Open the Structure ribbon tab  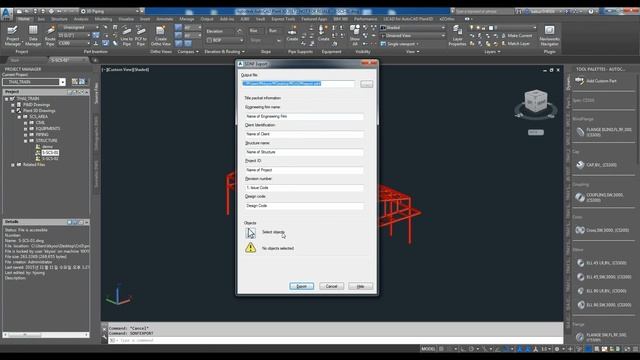point(59,19)
